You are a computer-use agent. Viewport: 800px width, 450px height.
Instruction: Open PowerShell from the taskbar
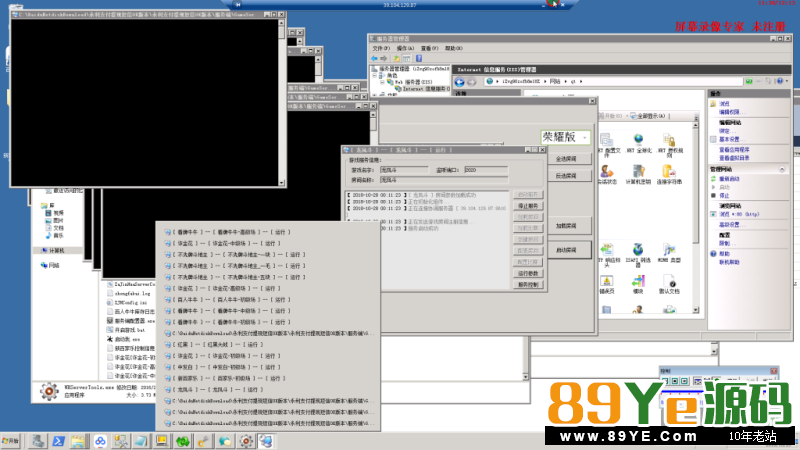point(58,441)
